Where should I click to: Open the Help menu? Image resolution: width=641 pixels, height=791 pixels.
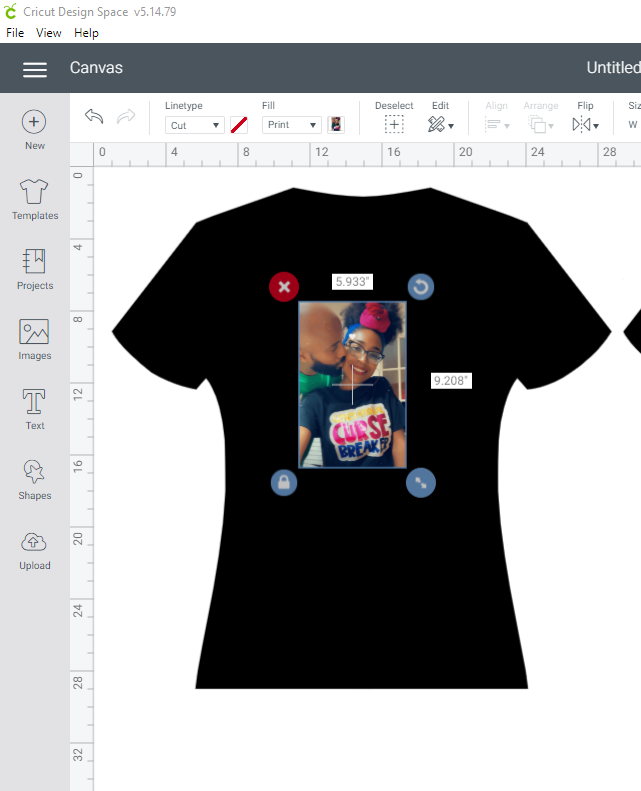click(87, 33)
